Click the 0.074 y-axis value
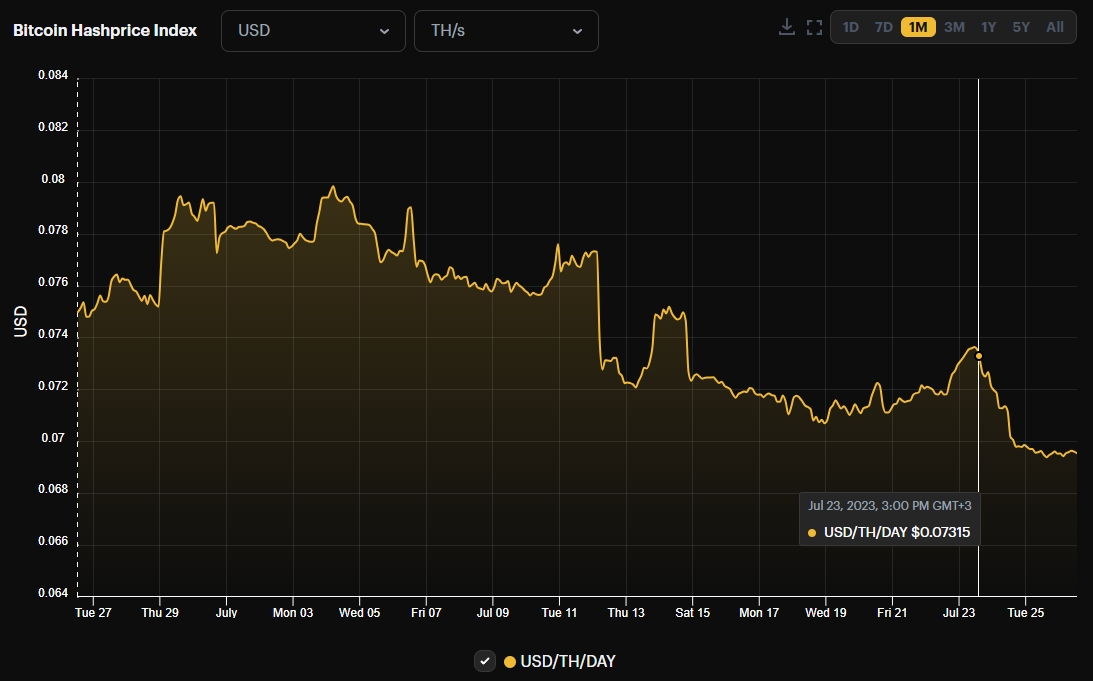Image resolution: width=1093 pixels, height=681 pixels. 53,334
